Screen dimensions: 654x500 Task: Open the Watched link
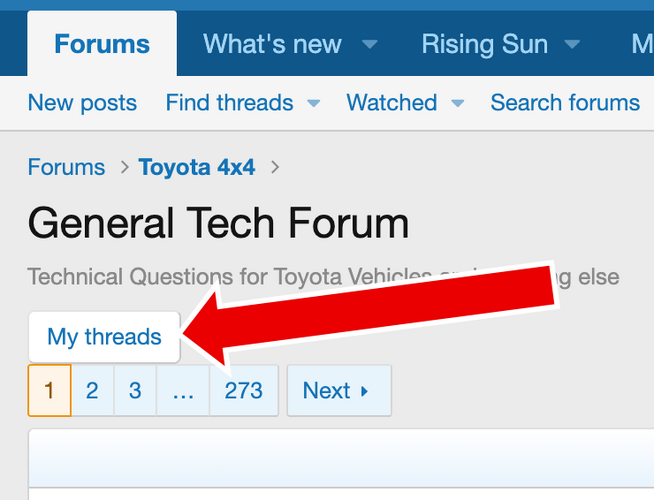[x=391, y=103]
